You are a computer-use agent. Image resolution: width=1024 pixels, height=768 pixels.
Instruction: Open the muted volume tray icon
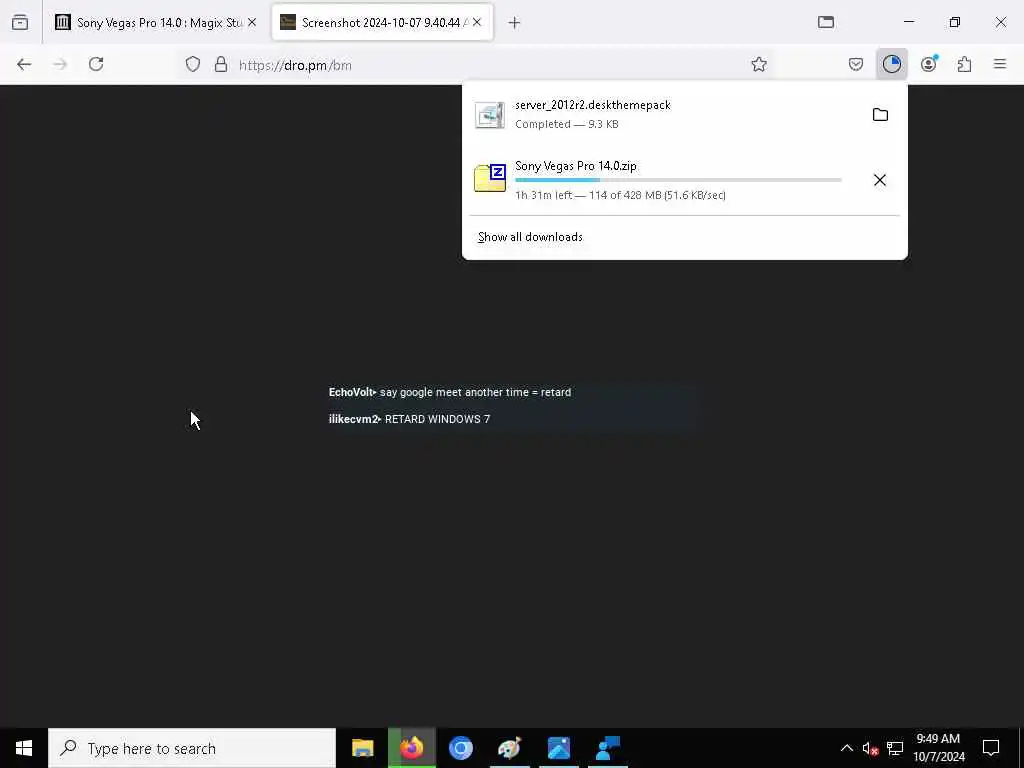[x=871, y=748]
